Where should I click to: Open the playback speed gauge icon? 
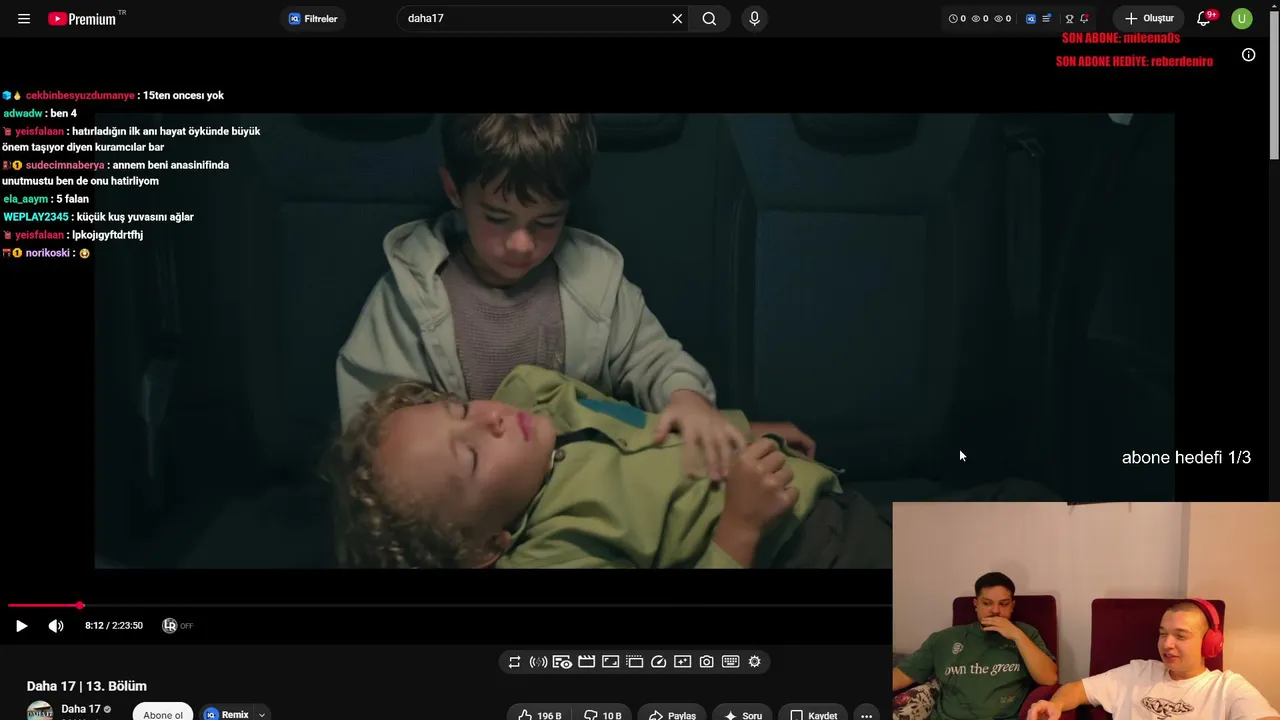(659, 662)
